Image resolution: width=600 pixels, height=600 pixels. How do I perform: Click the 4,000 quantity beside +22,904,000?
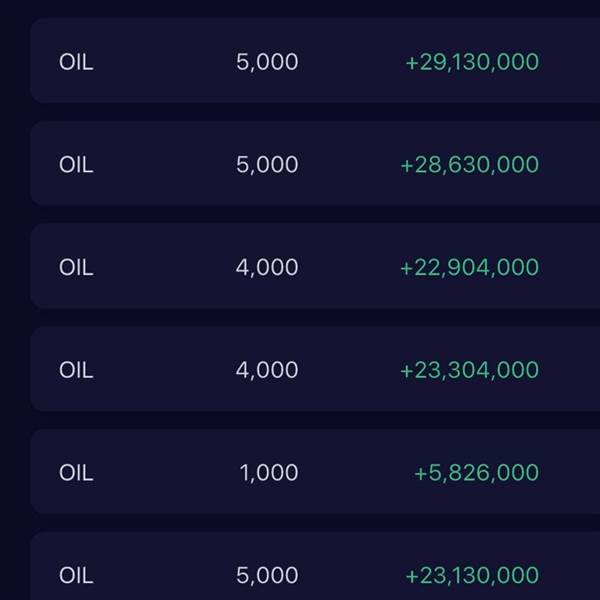pyautogui.click(x=267, y=268)
